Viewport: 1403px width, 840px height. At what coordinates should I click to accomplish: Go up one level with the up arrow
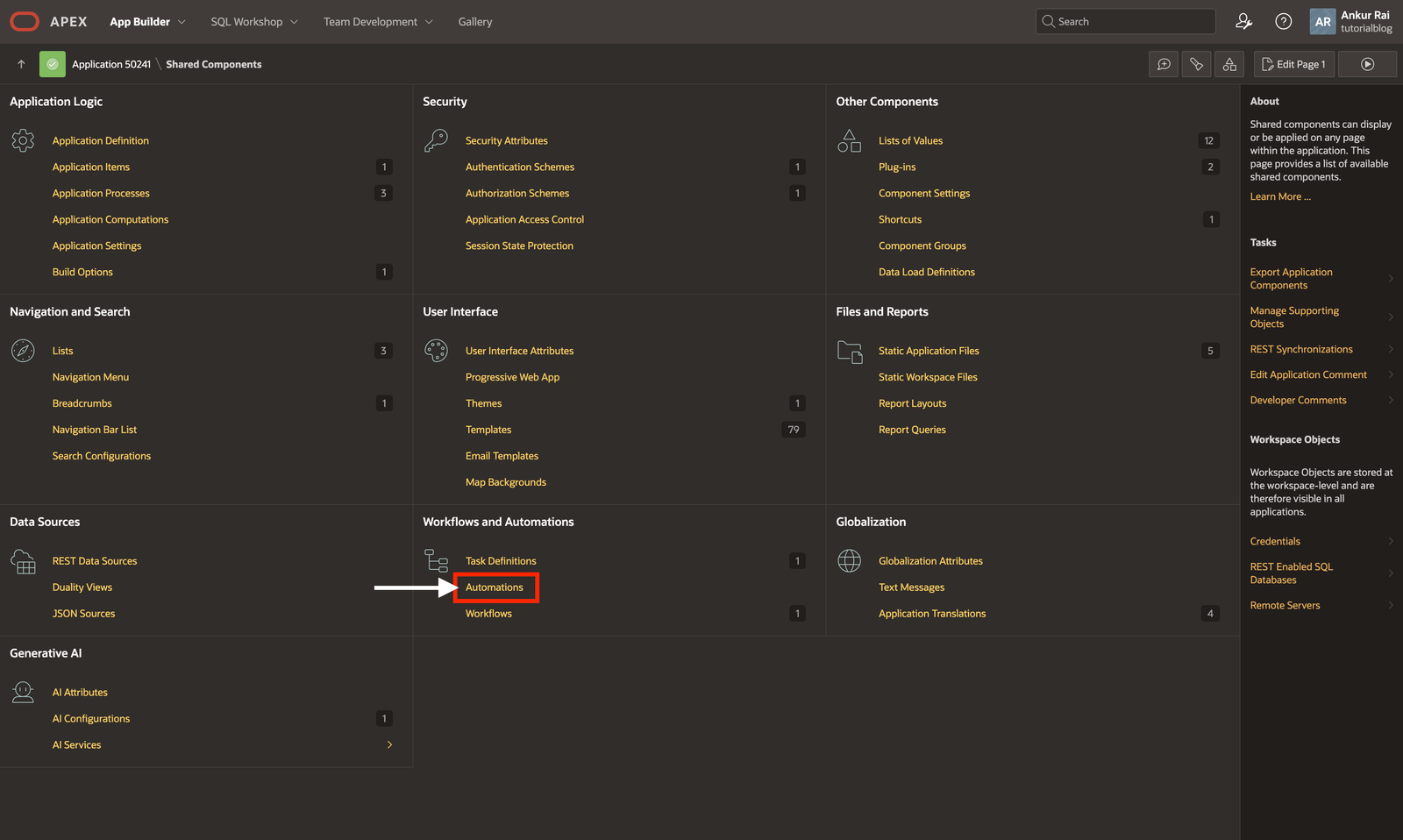coord(21,64)
